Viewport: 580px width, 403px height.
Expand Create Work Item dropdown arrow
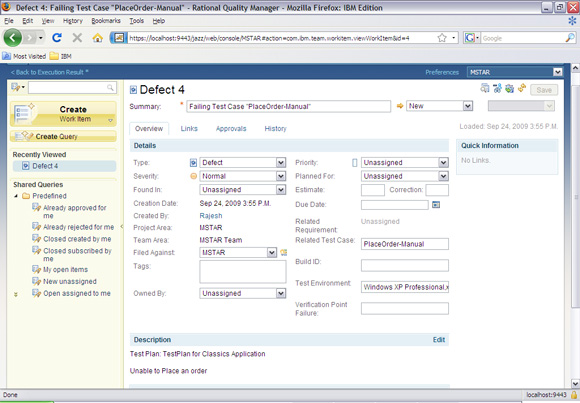click(110, 120)
